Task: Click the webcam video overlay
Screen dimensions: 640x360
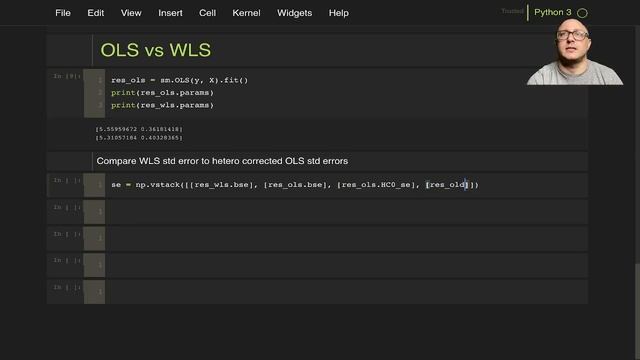Action: pos(575,51)
